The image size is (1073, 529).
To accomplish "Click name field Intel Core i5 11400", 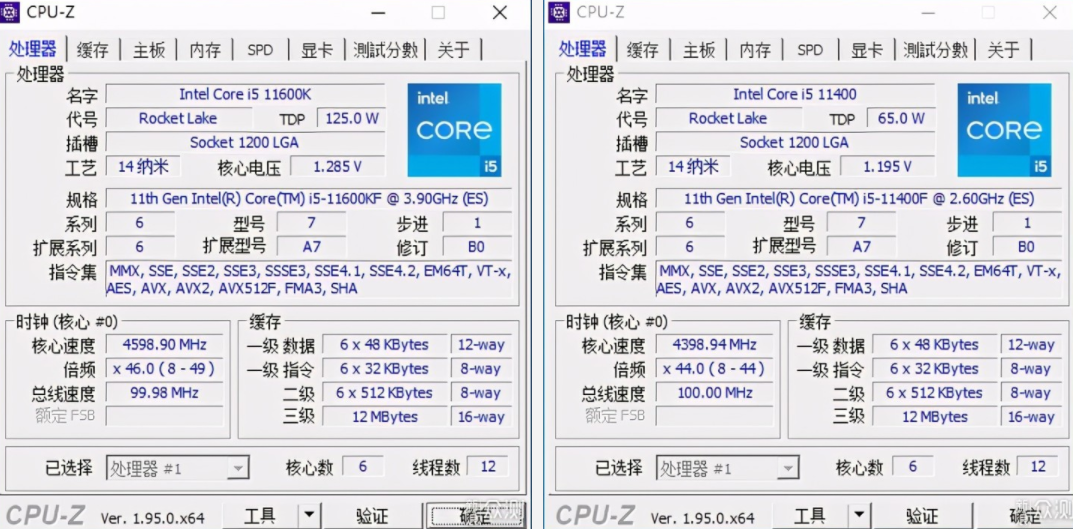I will (795, 94).
